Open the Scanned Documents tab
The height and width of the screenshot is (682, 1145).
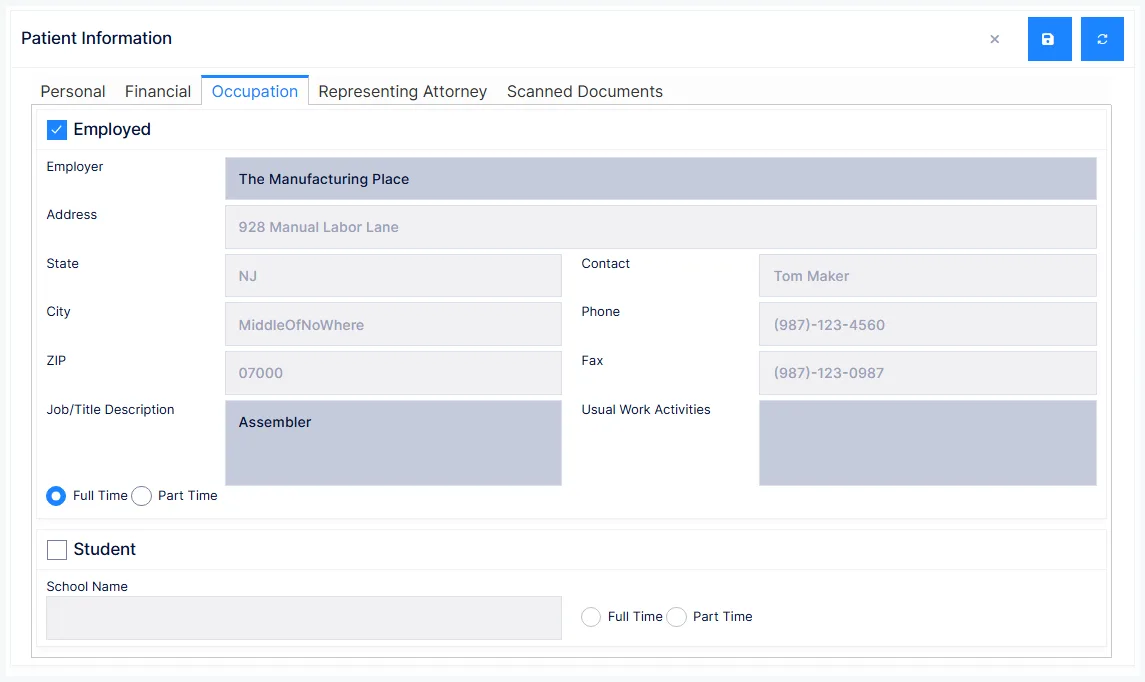[585, 91]
